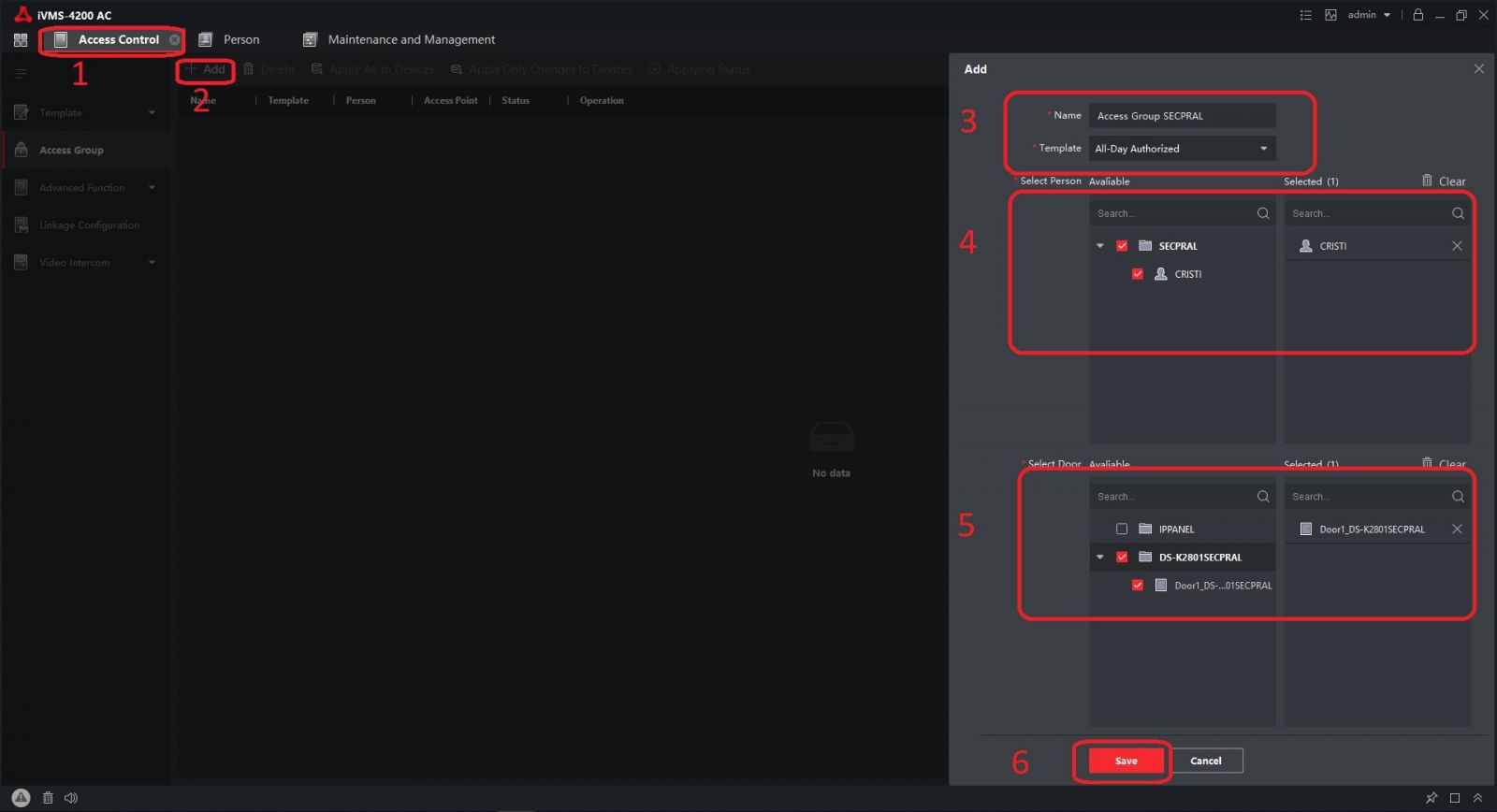Open the admin user dropdown
This screenshot has height=812, width=1497.
pos(1370,15)
